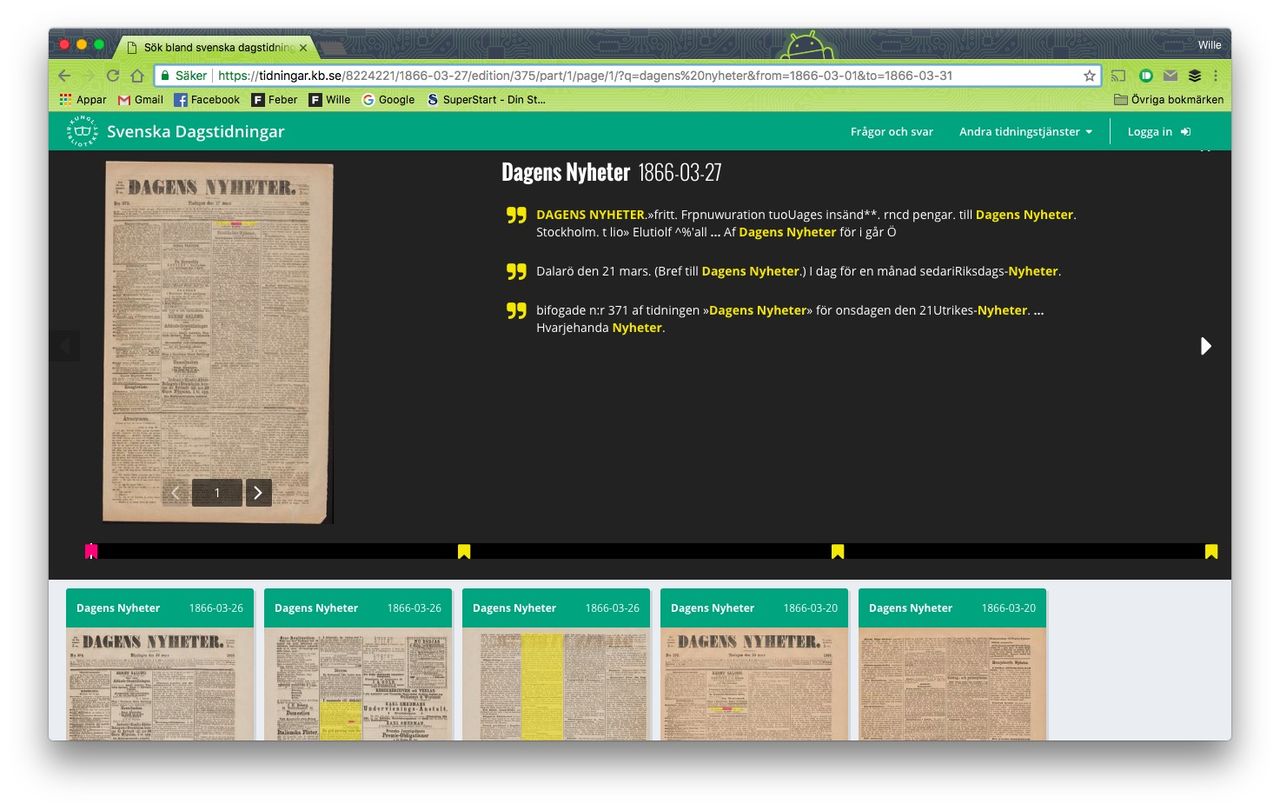
Task: Click the last yellow marker at timeline end
Action: [x=1211, y=551]
